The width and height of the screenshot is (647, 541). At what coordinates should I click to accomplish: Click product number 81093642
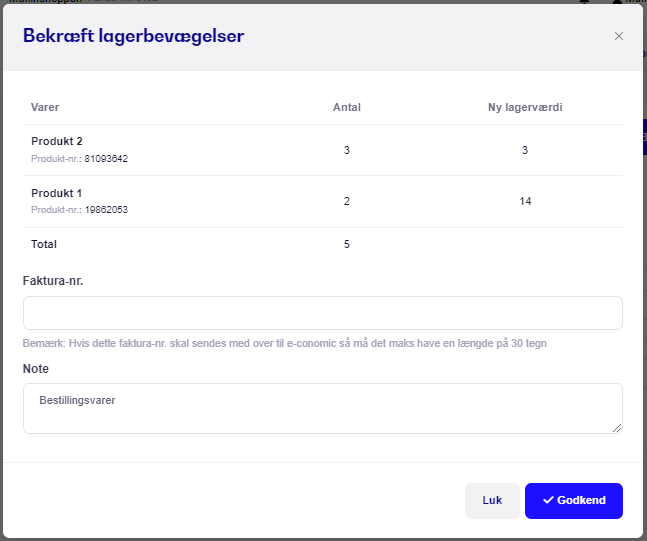(106, 159)
